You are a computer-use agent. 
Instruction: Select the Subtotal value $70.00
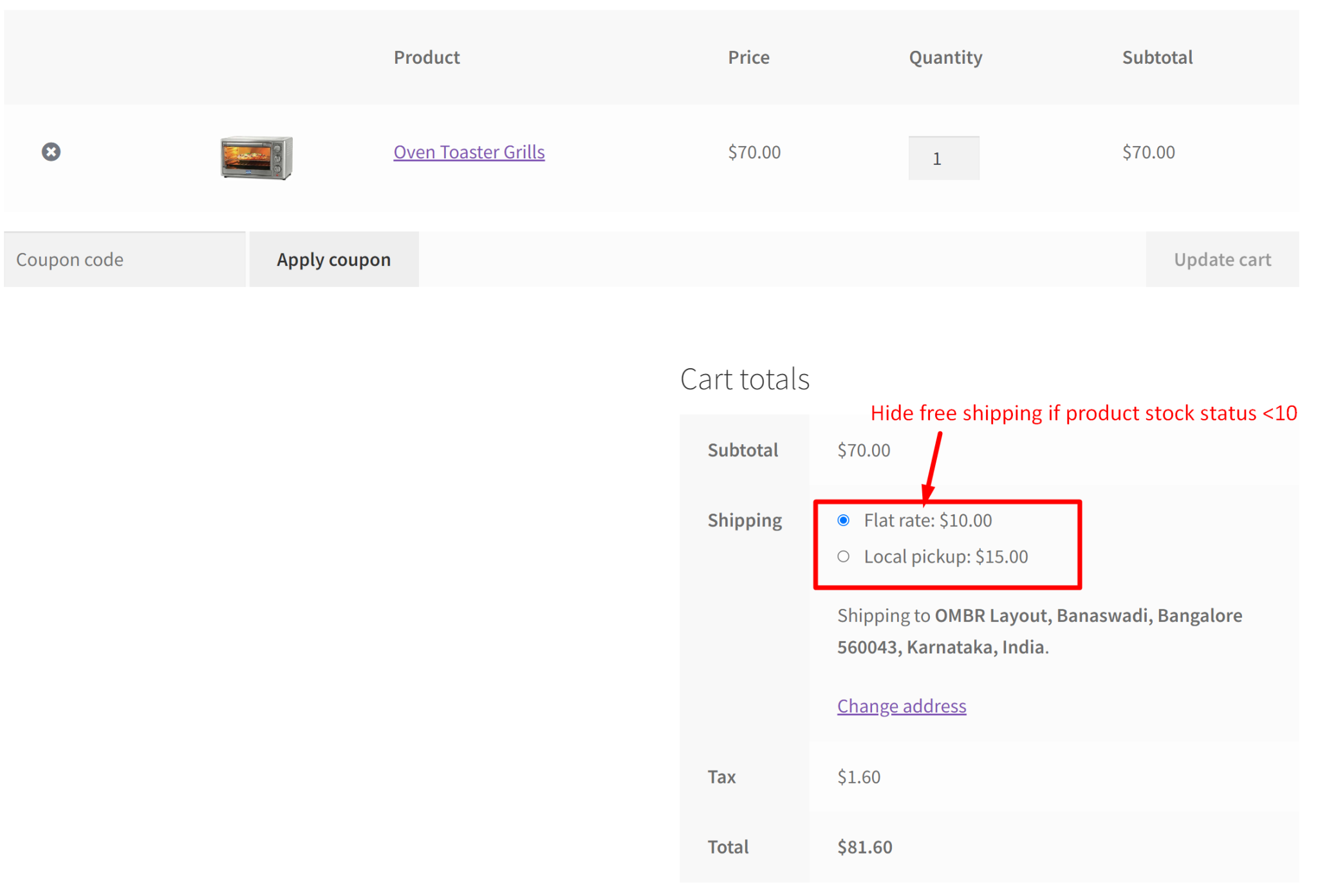click(864, 450)
